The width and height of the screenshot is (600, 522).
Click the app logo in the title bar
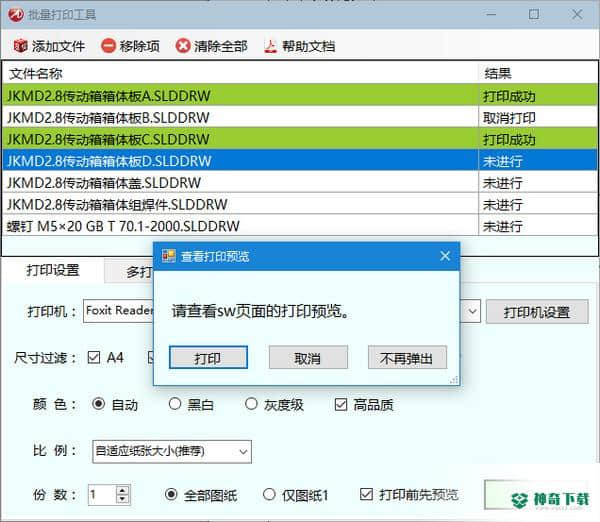click(x=16, y=15)
